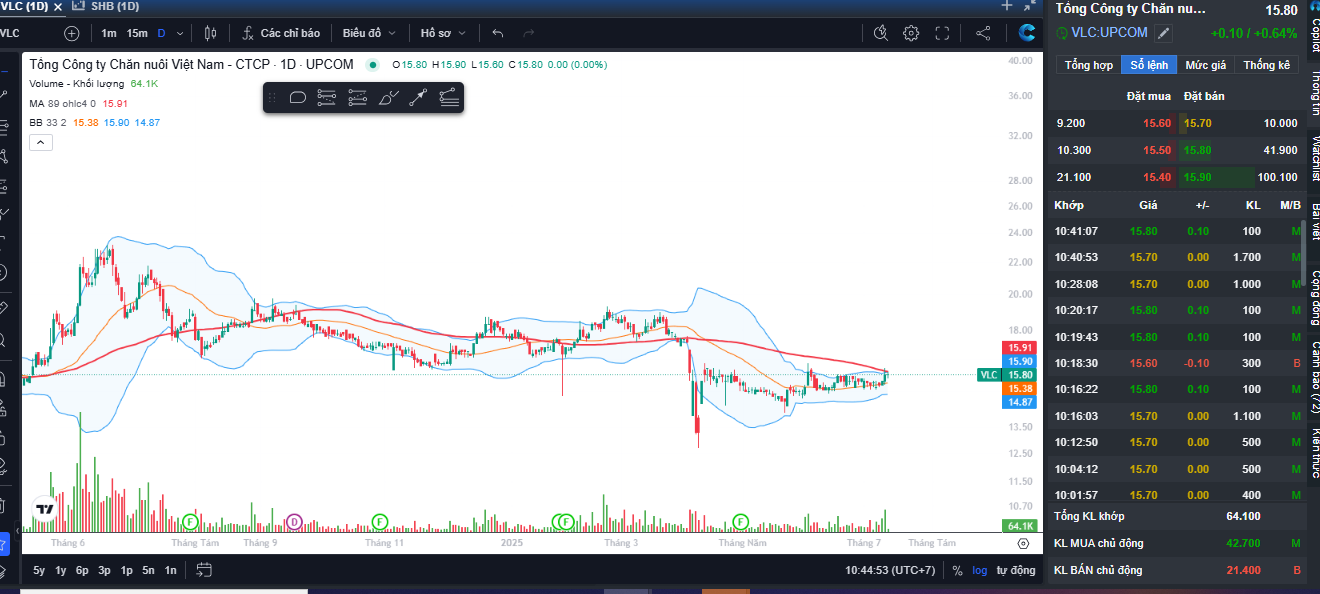Open the Watchlist side panel tab

(1314, 158)
